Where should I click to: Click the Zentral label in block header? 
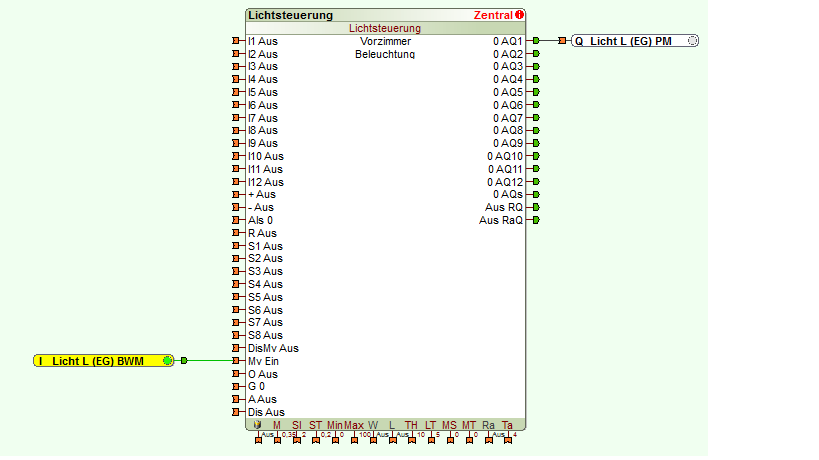pos(492,16)
